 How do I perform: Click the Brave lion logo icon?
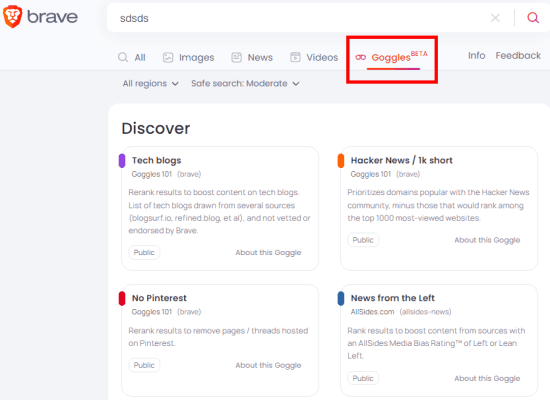point(12,16)
